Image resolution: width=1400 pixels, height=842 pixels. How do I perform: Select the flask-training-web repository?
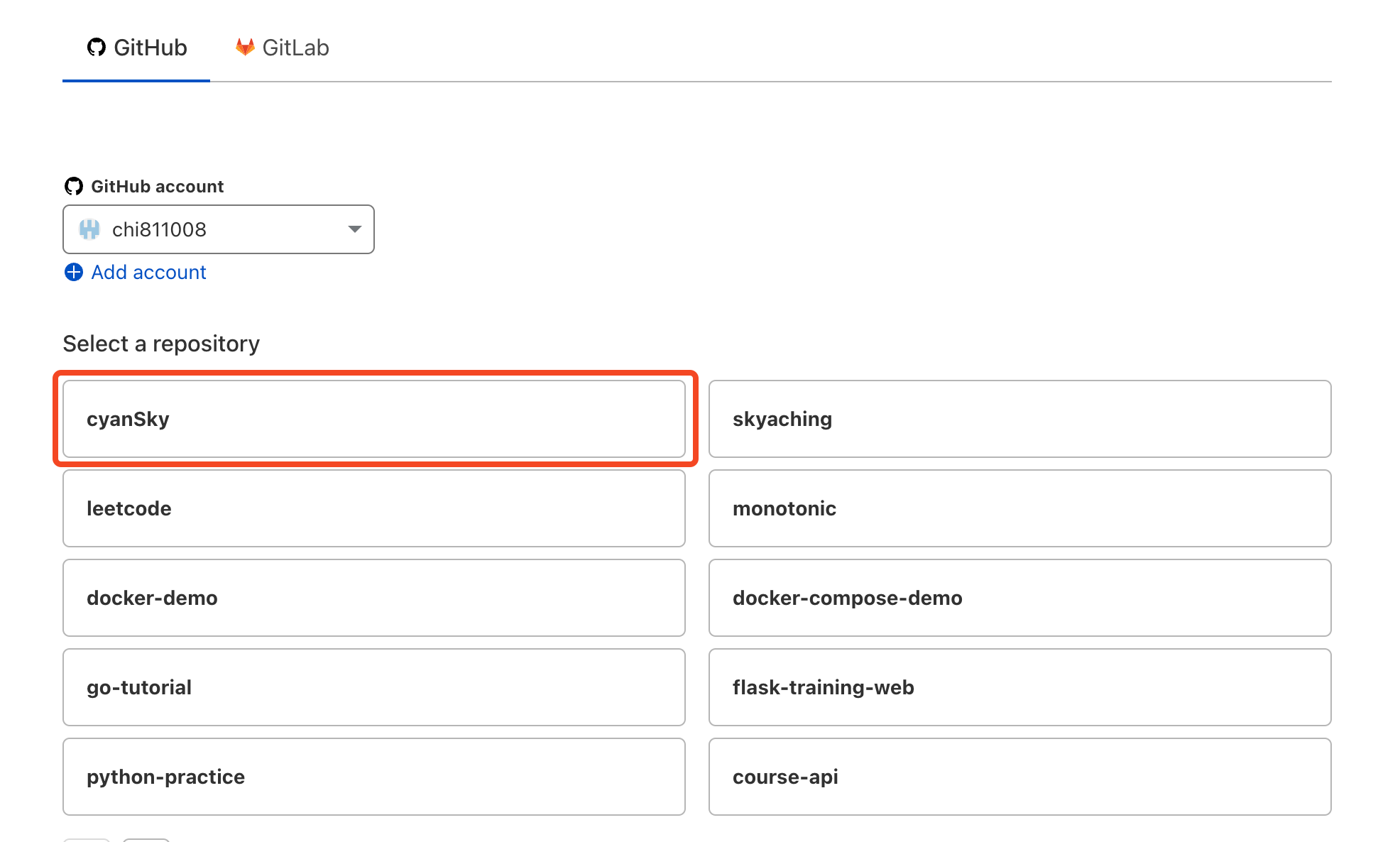coord(1020,687)
